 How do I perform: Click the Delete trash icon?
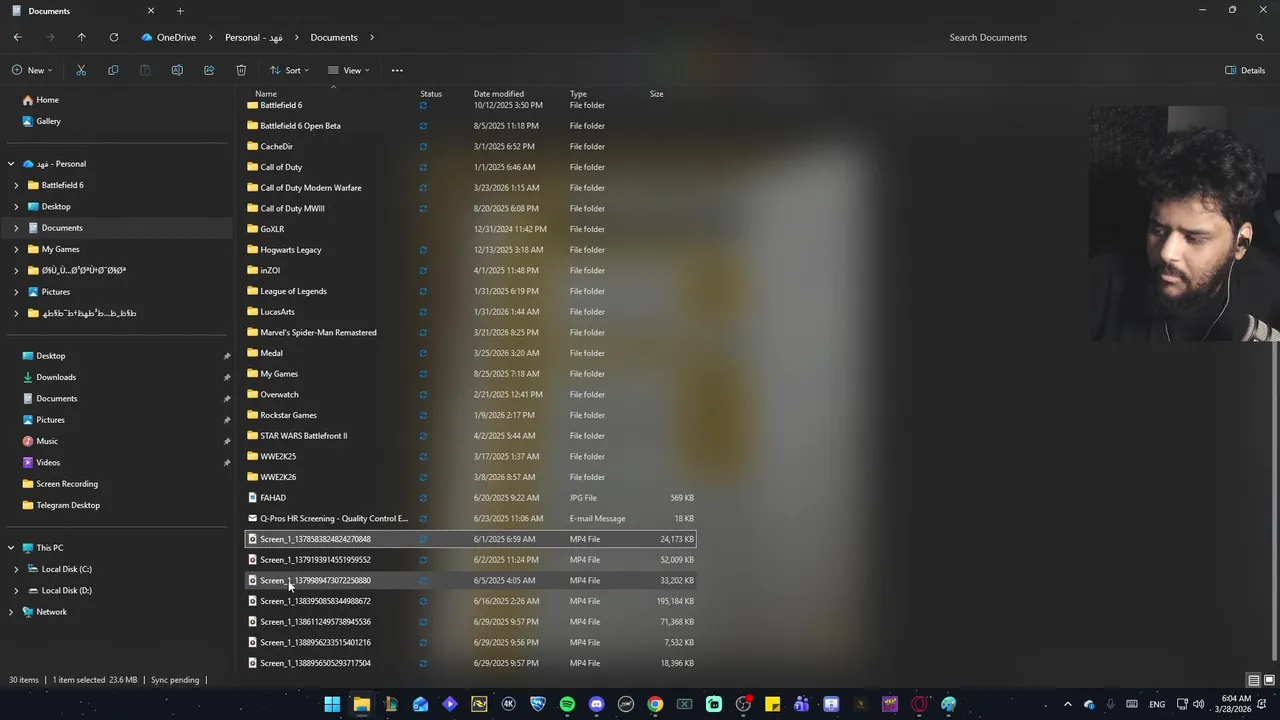241,70
